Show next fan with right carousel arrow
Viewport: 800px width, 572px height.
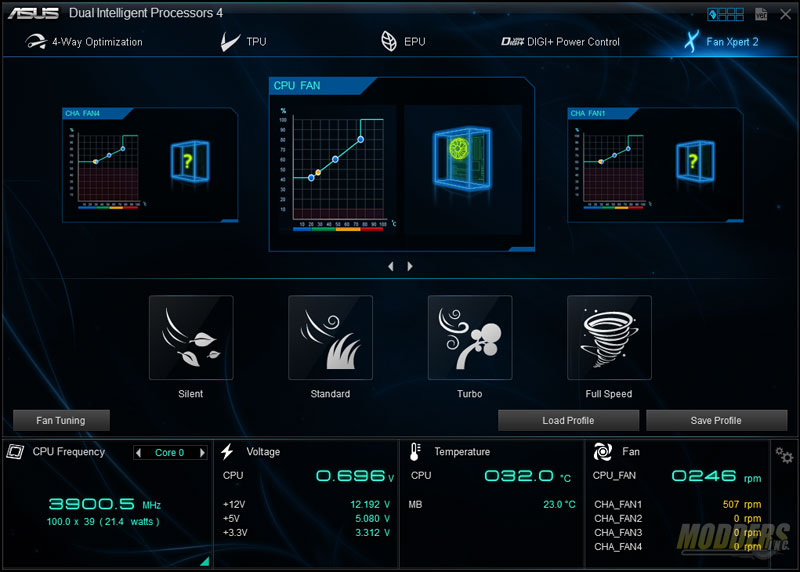(x=410, y=266)
